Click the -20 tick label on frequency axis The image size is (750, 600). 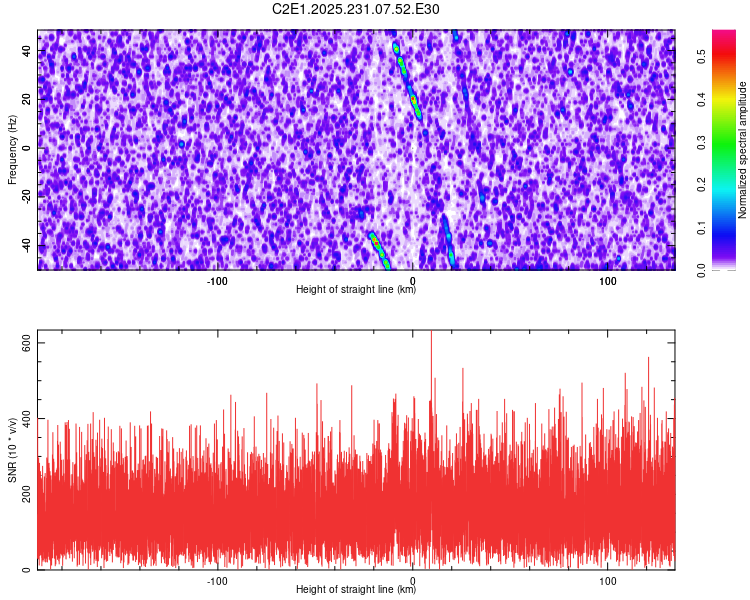pos(26,197)
